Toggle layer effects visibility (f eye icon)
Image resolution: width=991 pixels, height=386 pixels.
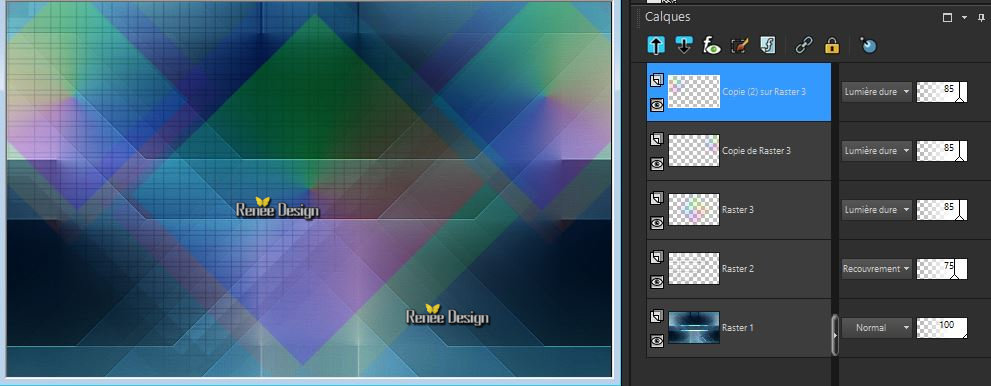click(x=712, y=45)
